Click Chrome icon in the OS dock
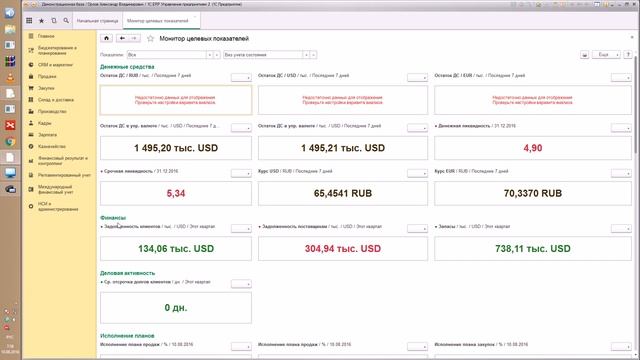This screenshot has width=640, height=360. click(10, 142)
